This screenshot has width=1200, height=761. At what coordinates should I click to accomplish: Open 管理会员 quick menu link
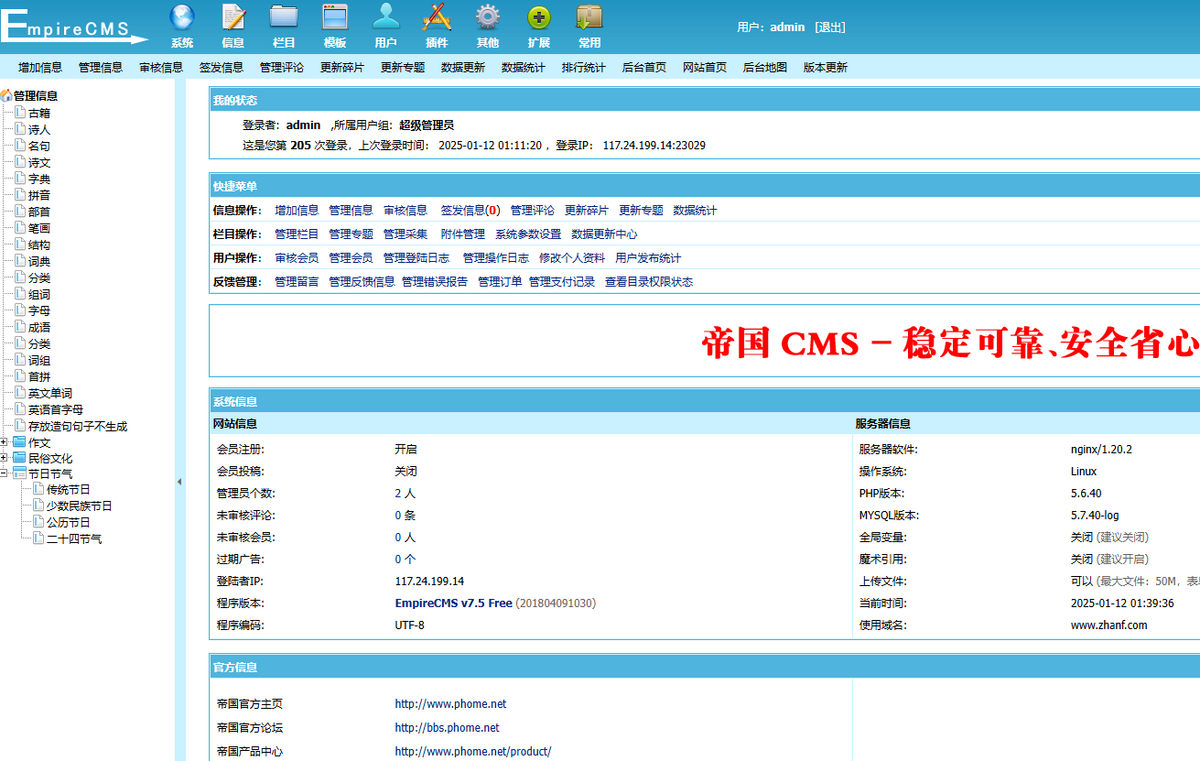pos(351,258)
